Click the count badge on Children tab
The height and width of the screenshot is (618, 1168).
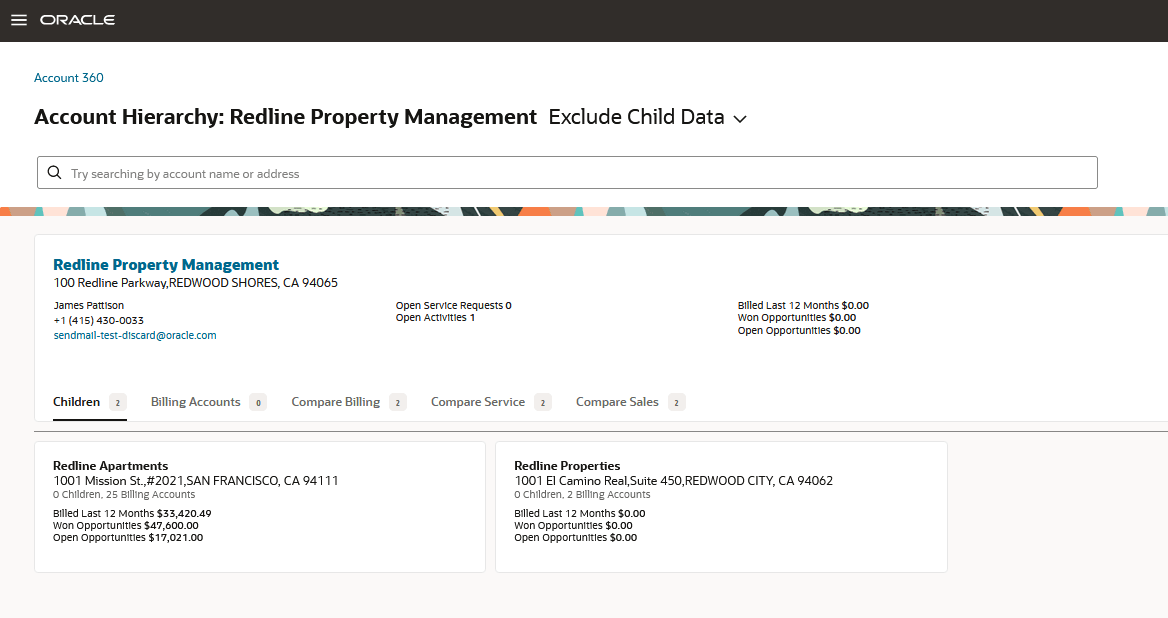pyautogui.click(x=117, y=401)
